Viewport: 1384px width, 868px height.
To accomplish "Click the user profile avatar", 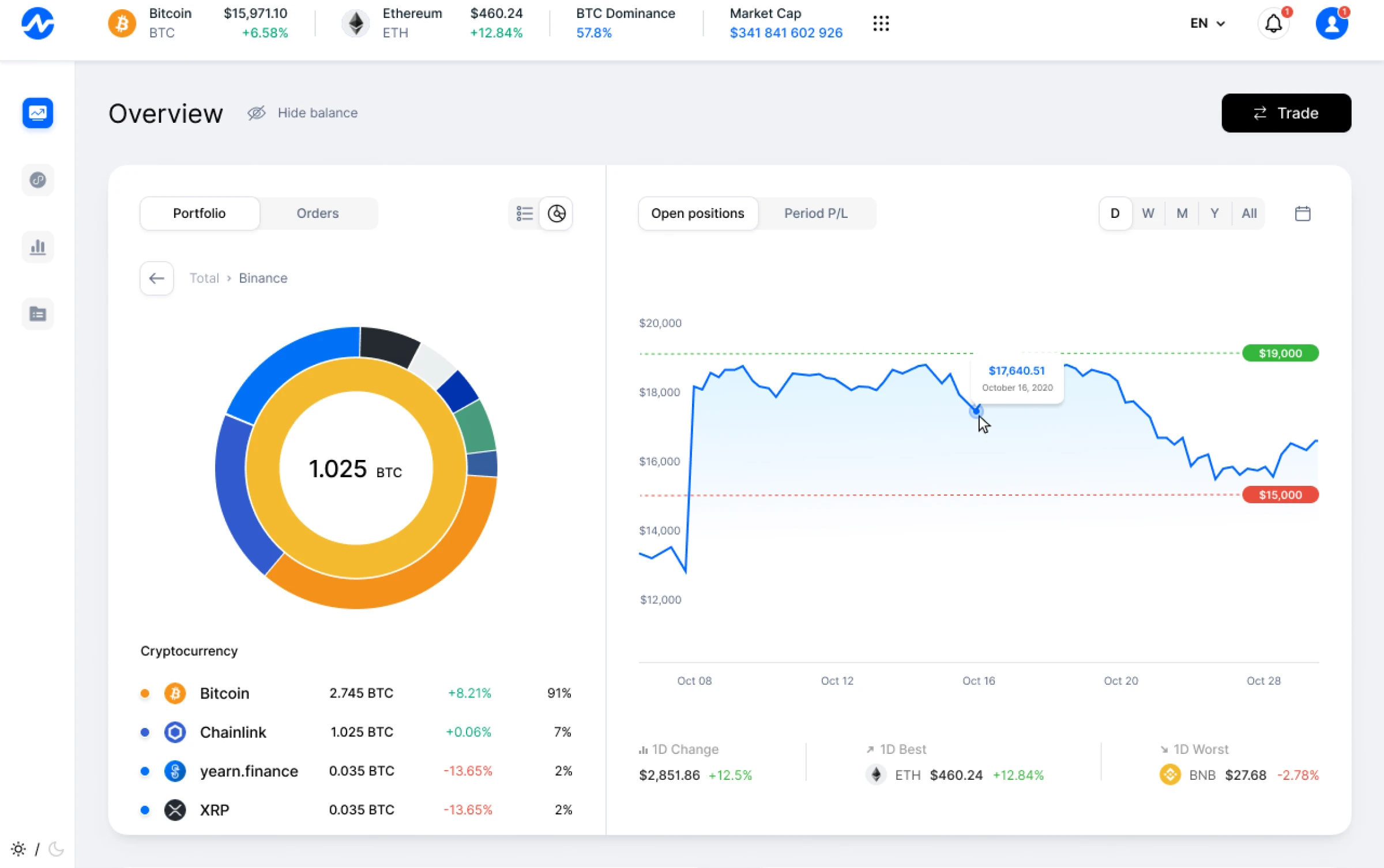I will (1332, 24).
